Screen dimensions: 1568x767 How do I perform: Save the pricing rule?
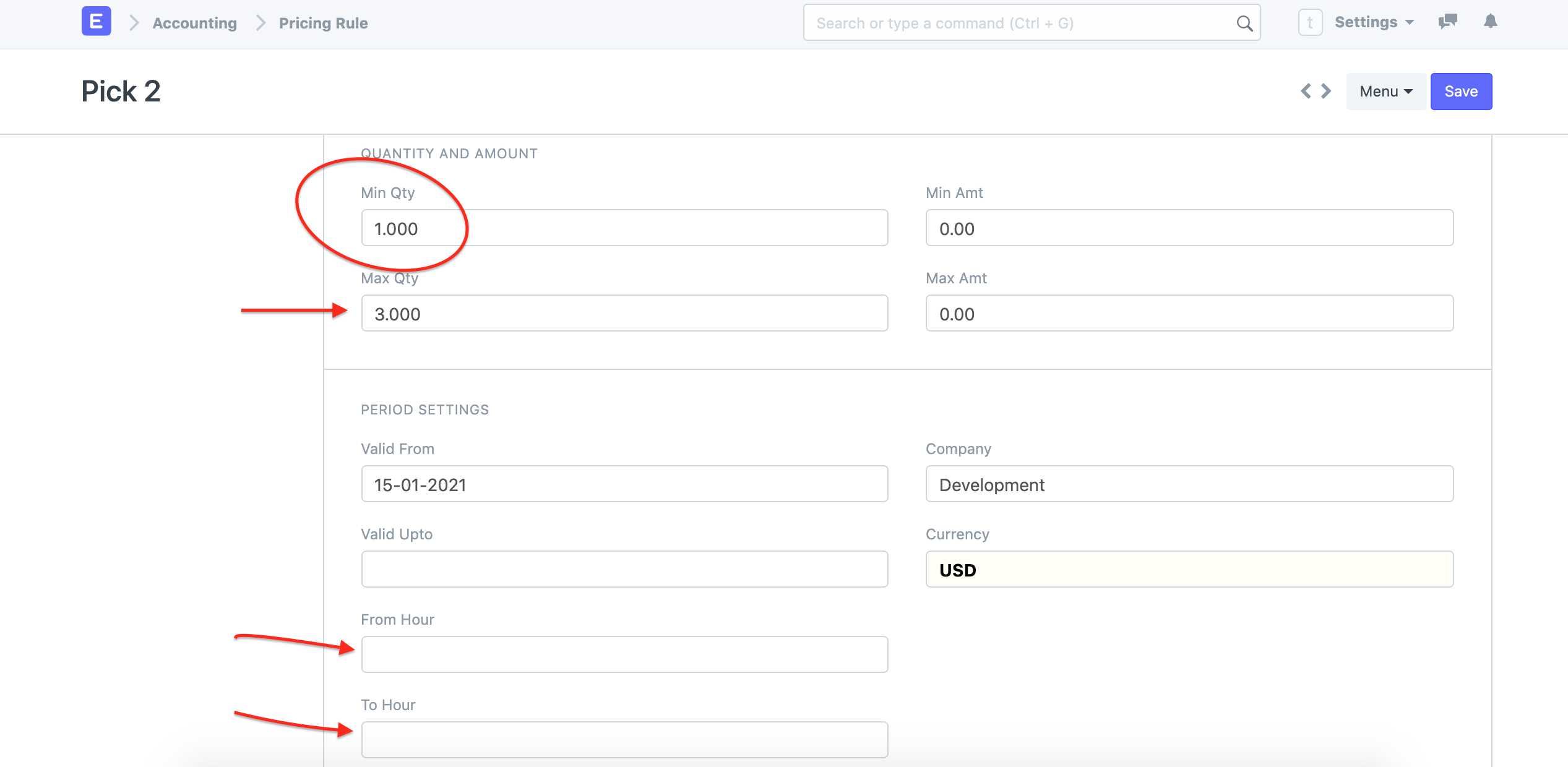(1460, 92)
